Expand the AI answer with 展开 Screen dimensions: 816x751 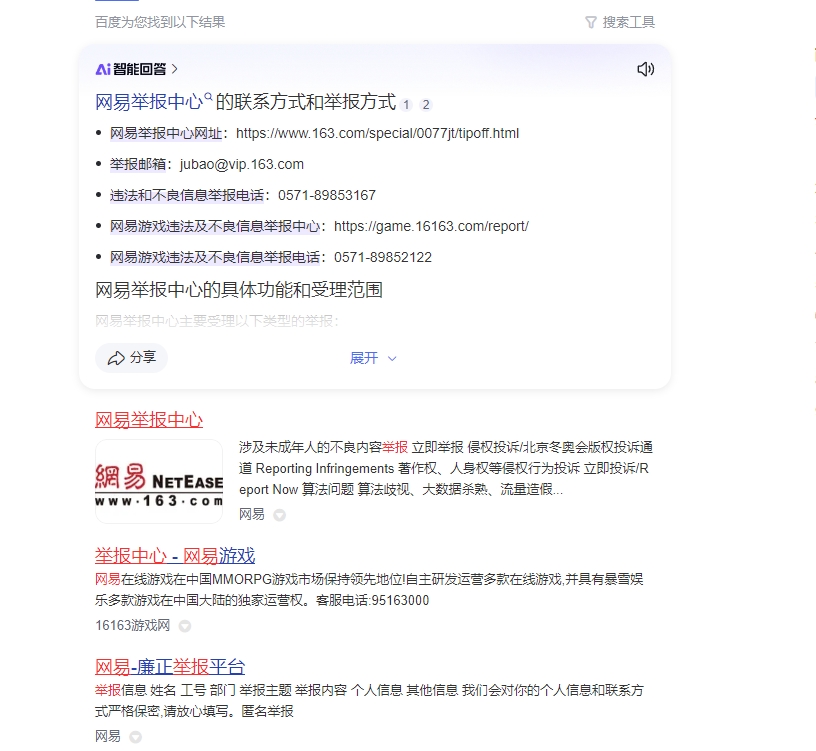coord(373,358)
